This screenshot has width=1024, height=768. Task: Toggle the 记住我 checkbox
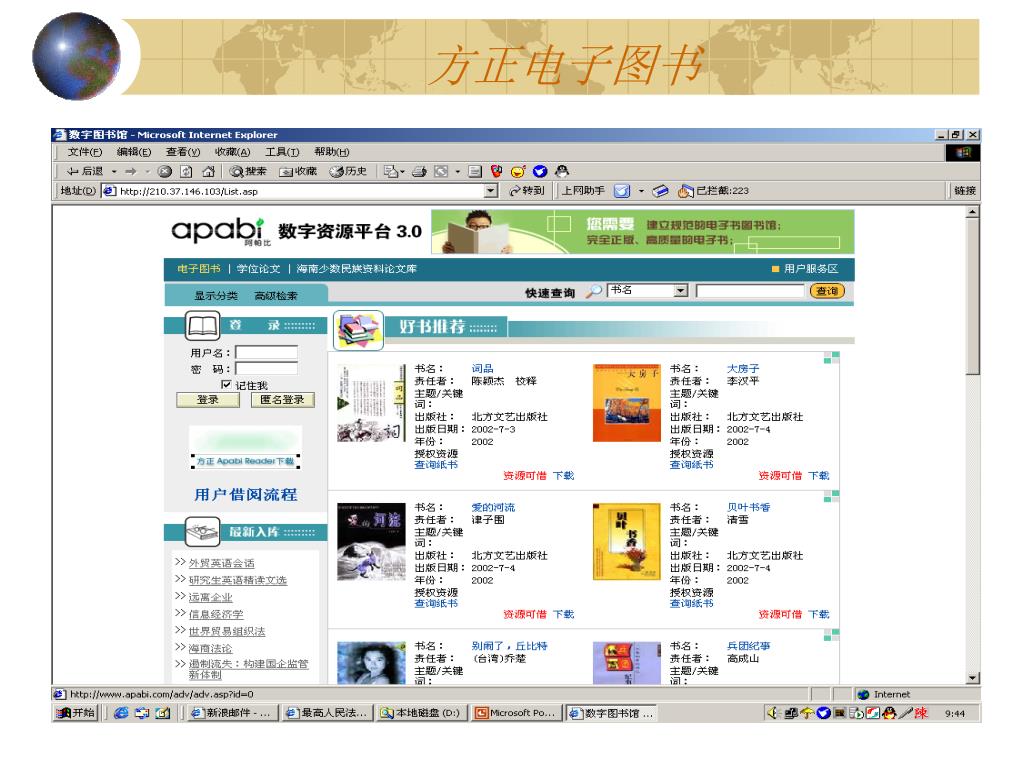[226, 385]
